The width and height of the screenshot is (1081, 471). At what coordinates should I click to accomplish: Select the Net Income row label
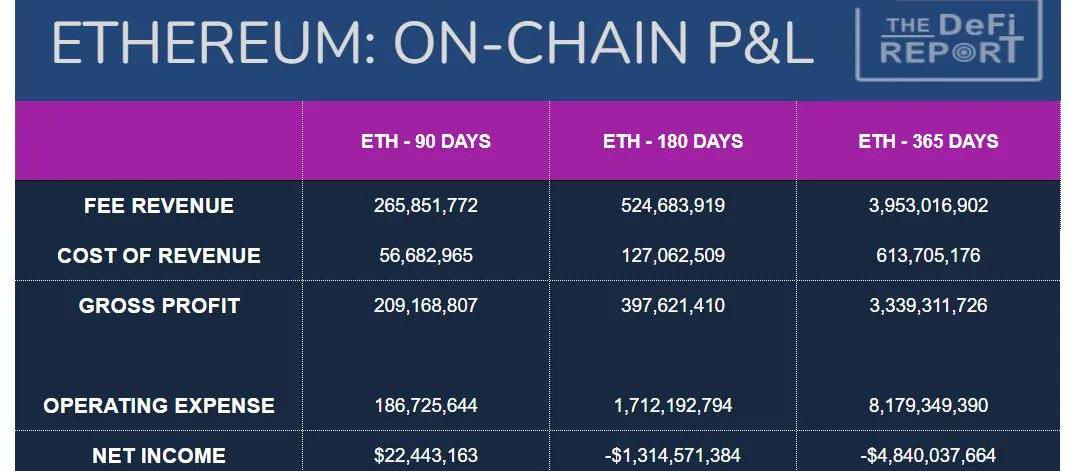point(159,456)
